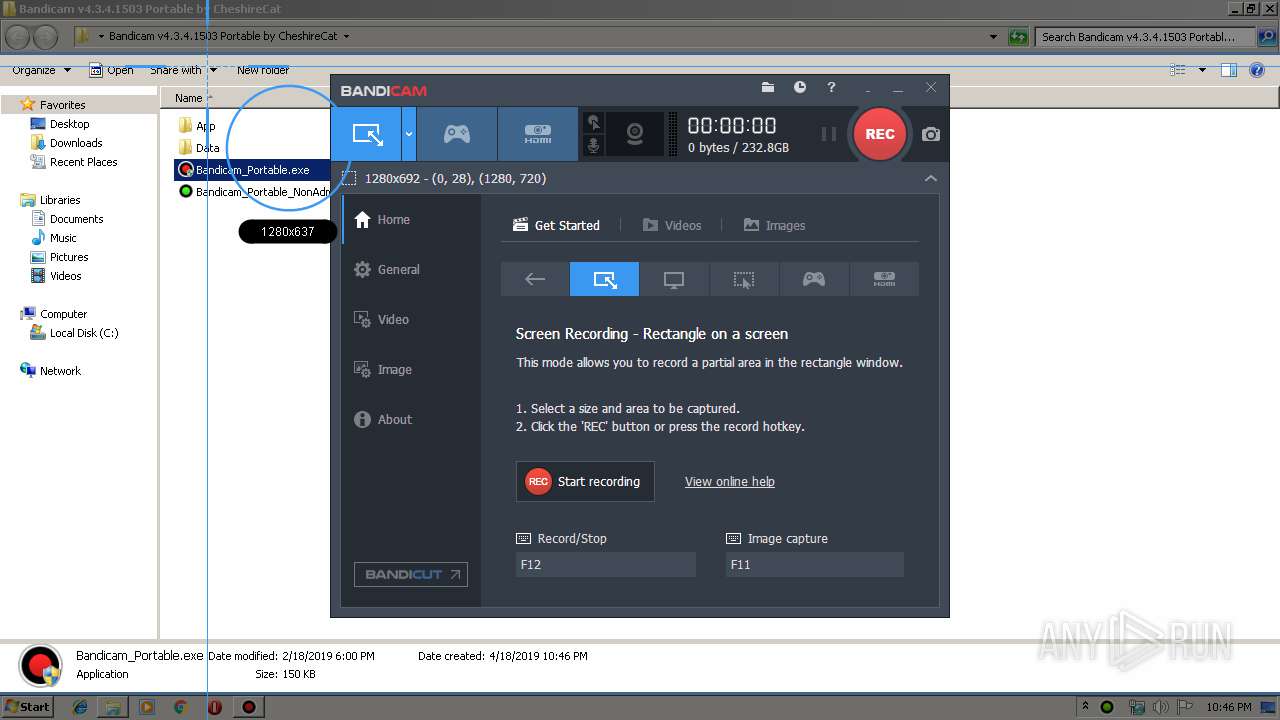Open Internet Explorer from taskbar
The width and height of the screenshot is (1280, 720).
coord(80,707)
